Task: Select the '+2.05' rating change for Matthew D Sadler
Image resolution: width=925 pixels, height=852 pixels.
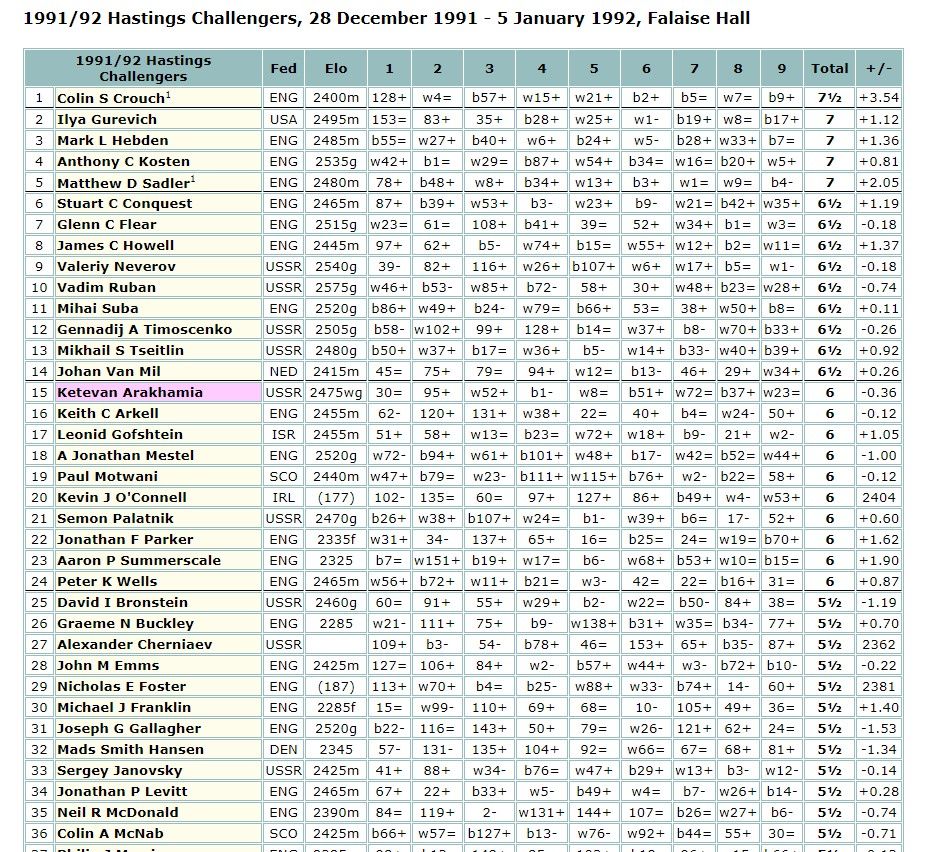Action: (879, 183)
